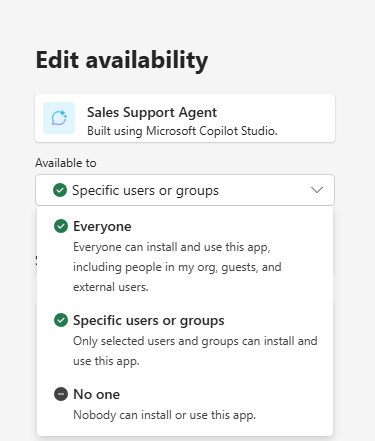This screenshot has width=375, height=441.
Task: Click the Sales Support Agent chat icon
Action: click(59, 118)
